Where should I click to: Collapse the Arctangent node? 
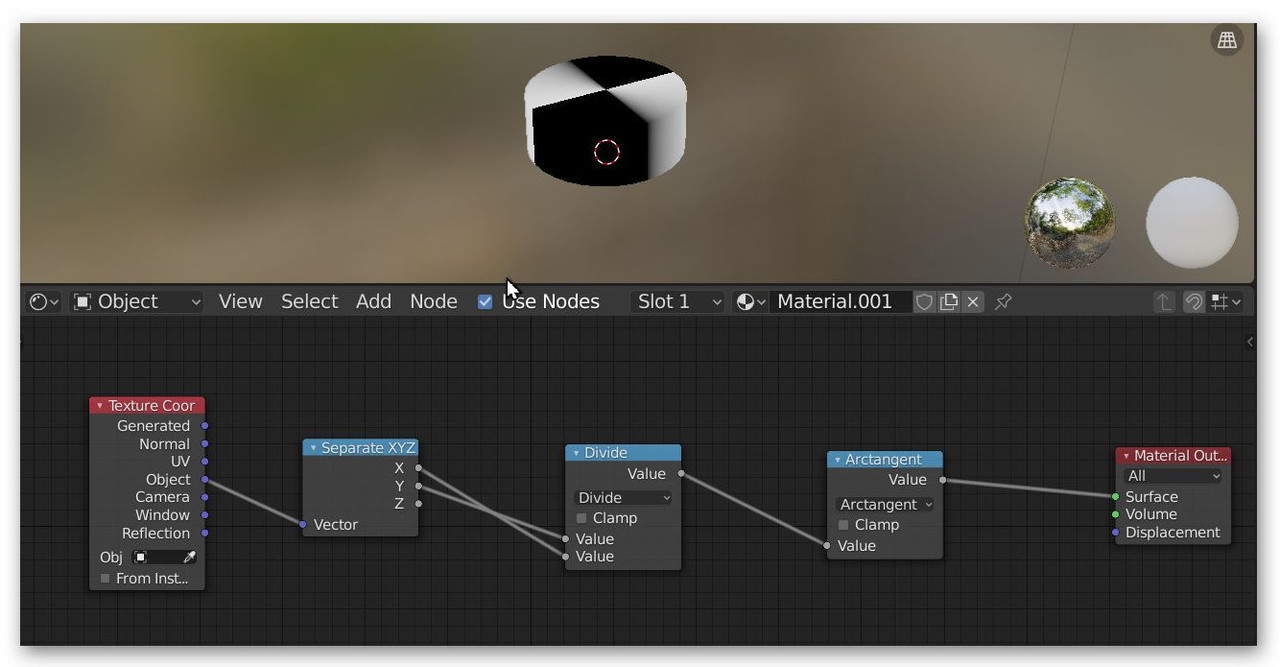(x=837, y=460)
